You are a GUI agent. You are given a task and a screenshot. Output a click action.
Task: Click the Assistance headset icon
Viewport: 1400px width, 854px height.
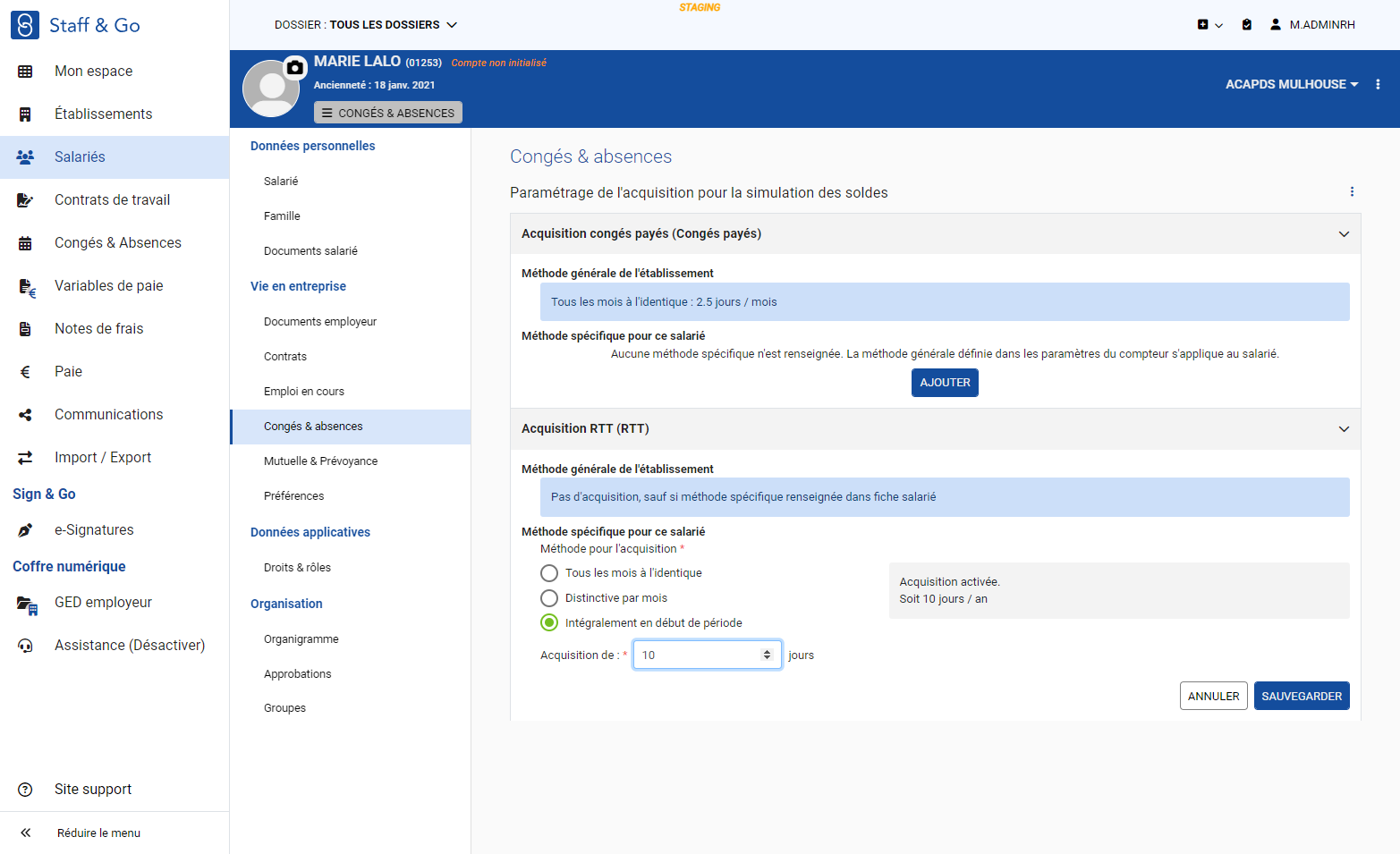coord(25,646)
